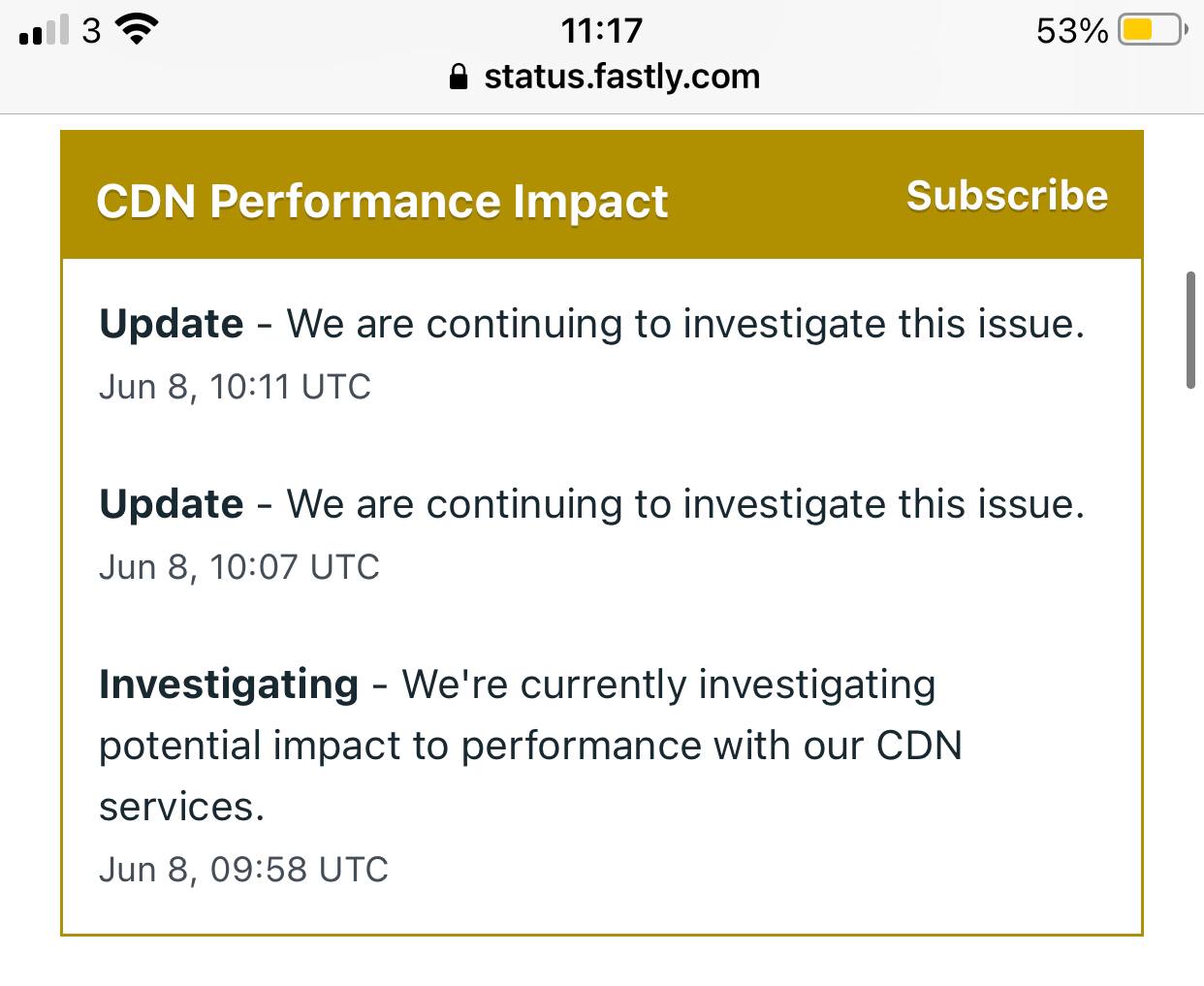Tap the 53% battery percentage text
1204x986 pixels.
pos(1072,31)
